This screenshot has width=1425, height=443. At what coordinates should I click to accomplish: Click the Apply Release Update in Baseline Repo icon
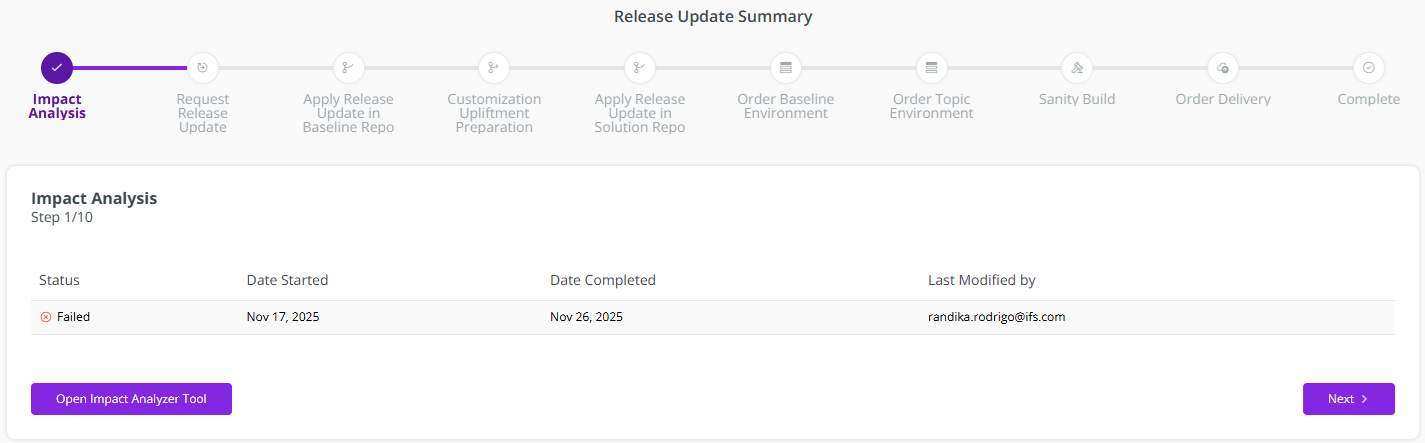[348, 68]
